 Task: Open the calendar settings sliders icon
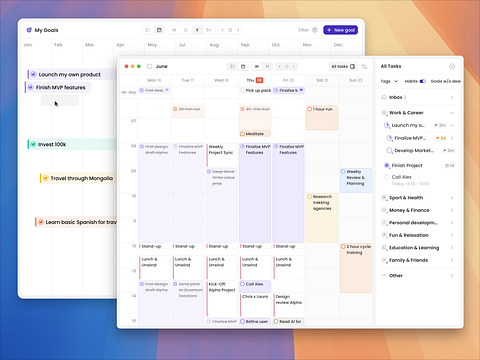point(364,67)
